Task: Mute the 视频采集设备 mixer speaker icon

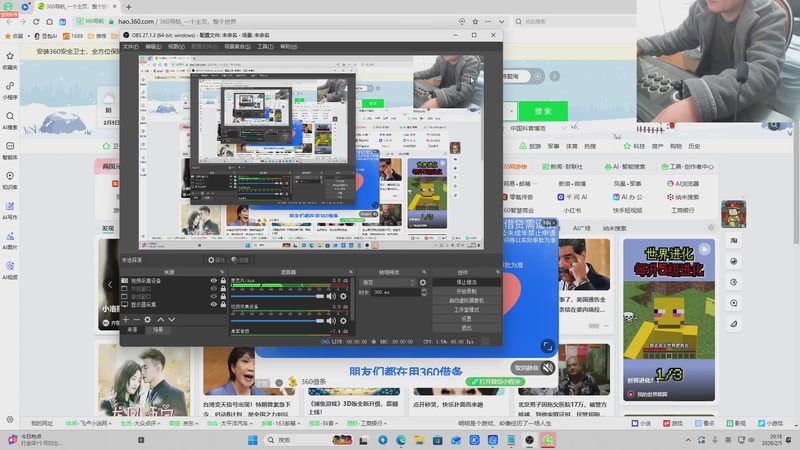Action: [x=331, y=320]
